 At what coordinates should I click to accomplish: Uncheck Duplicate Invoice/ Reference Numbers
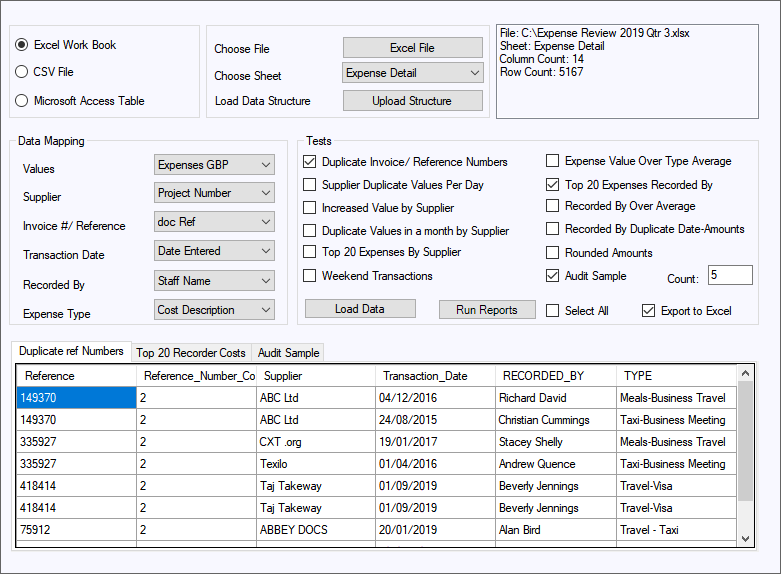click(x=310, y=161)
